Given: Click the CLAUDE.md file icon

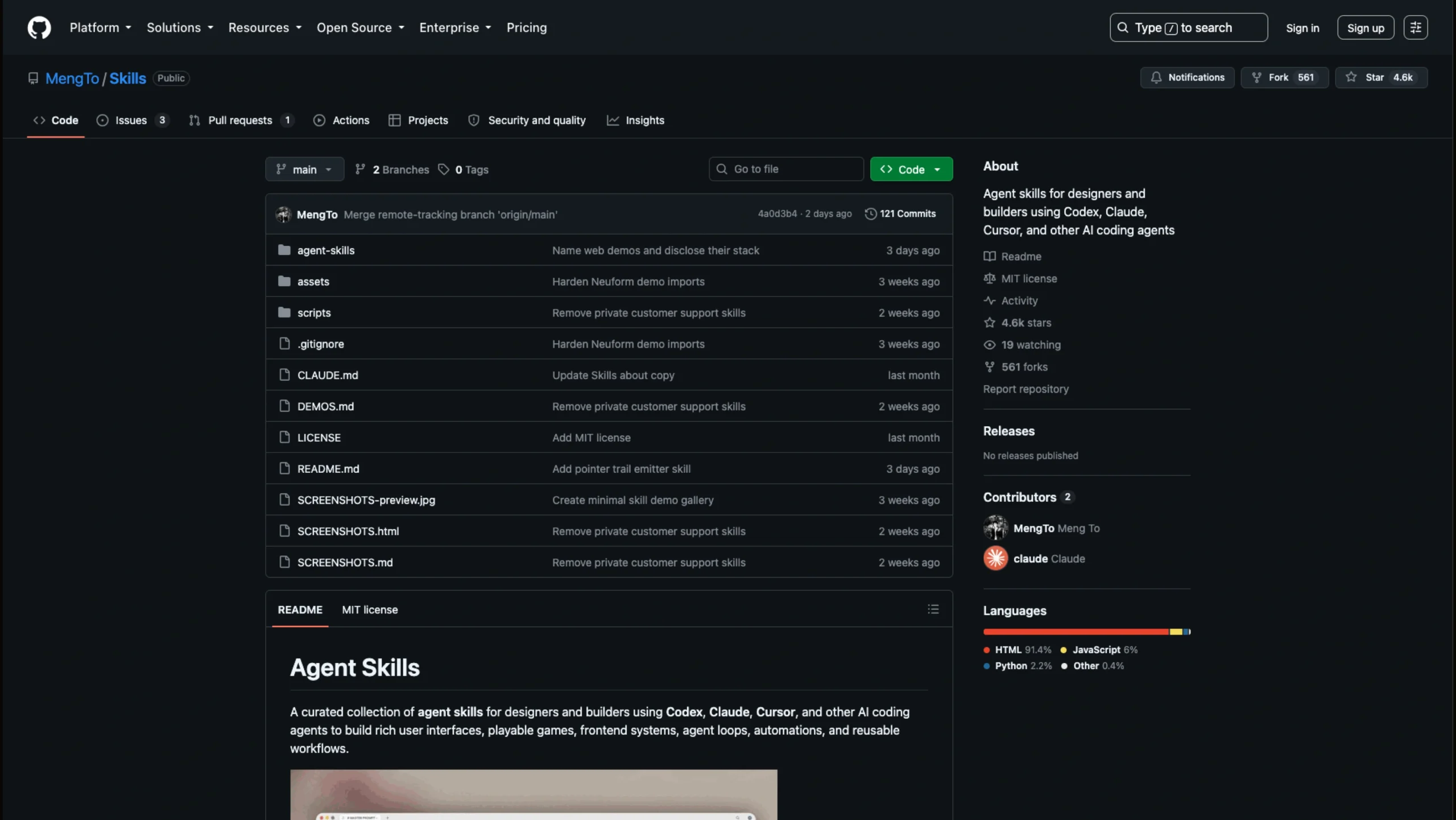Looking at the screenshot, I should (x=284, y=375).
